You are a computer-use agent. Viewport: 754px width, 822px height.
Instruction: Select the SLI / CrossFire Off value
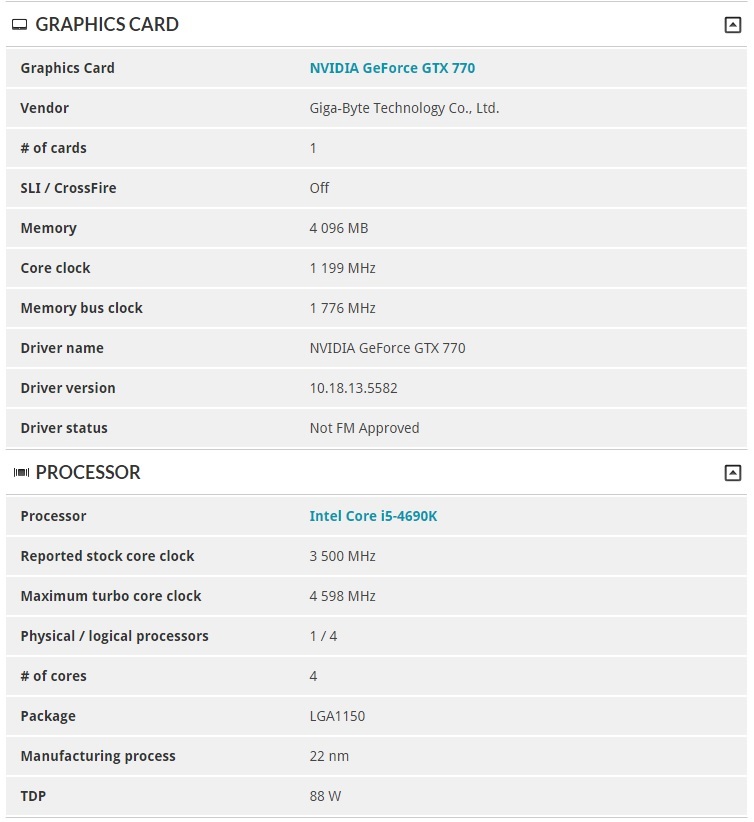[x=319, y=188]
